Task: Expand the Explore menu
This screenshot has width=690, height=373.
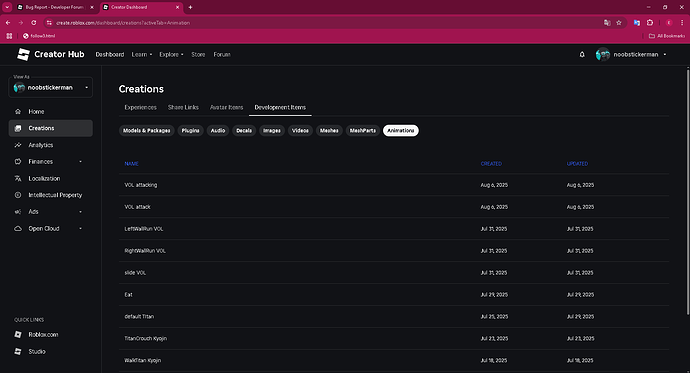Action: click(x=171, y=55)
